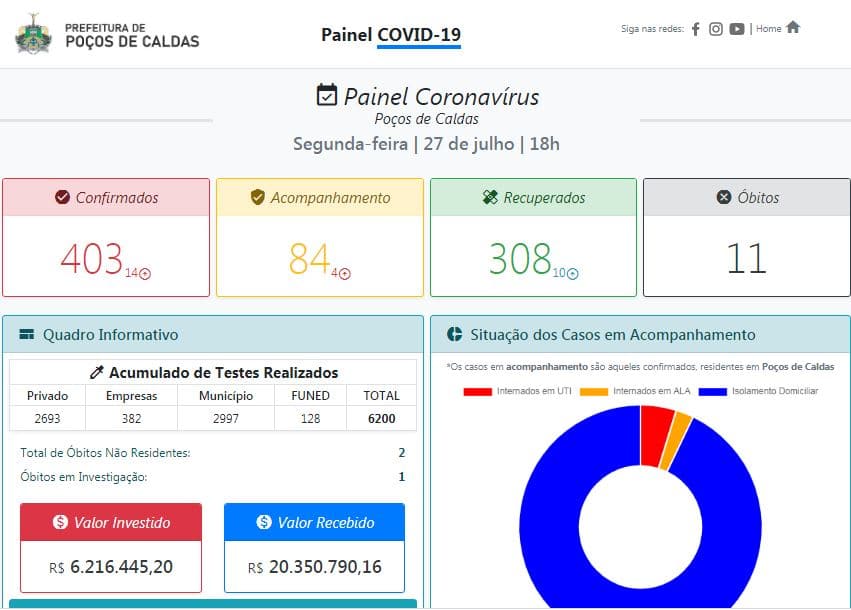Click the Quadro Informativo panel title
Viewport: 851px width, 610px height.
[x=110, y=334]
